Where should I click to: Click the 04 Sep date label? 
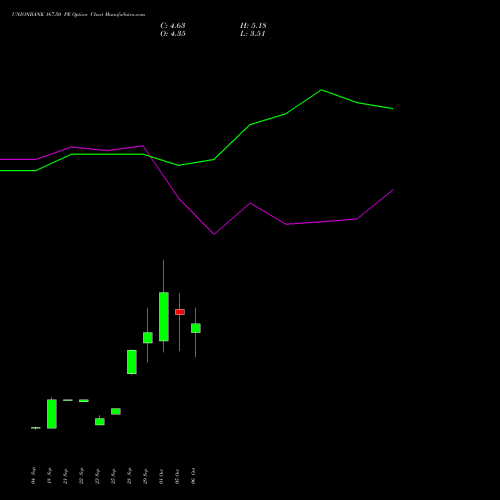[x=33, y=475]
